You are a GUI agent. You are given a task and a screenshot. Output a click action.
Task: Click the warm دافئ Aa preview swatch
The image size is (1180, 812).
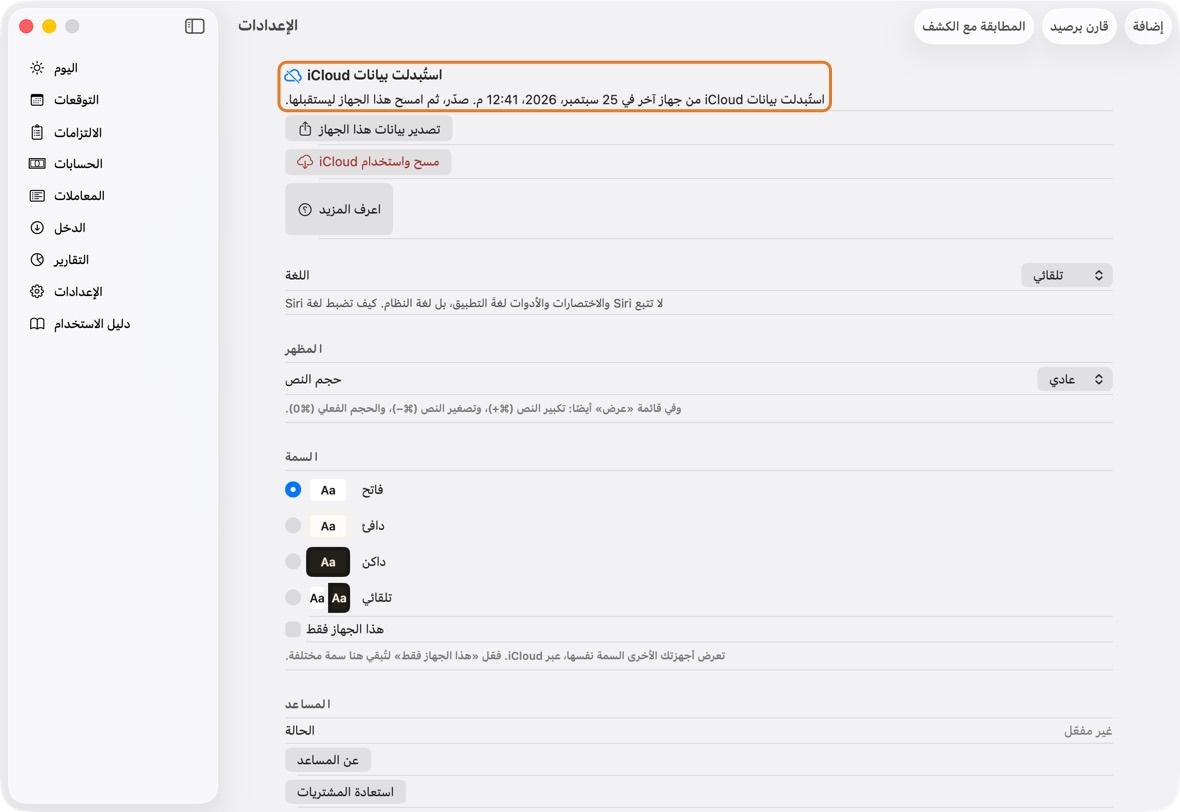(328, 526)
